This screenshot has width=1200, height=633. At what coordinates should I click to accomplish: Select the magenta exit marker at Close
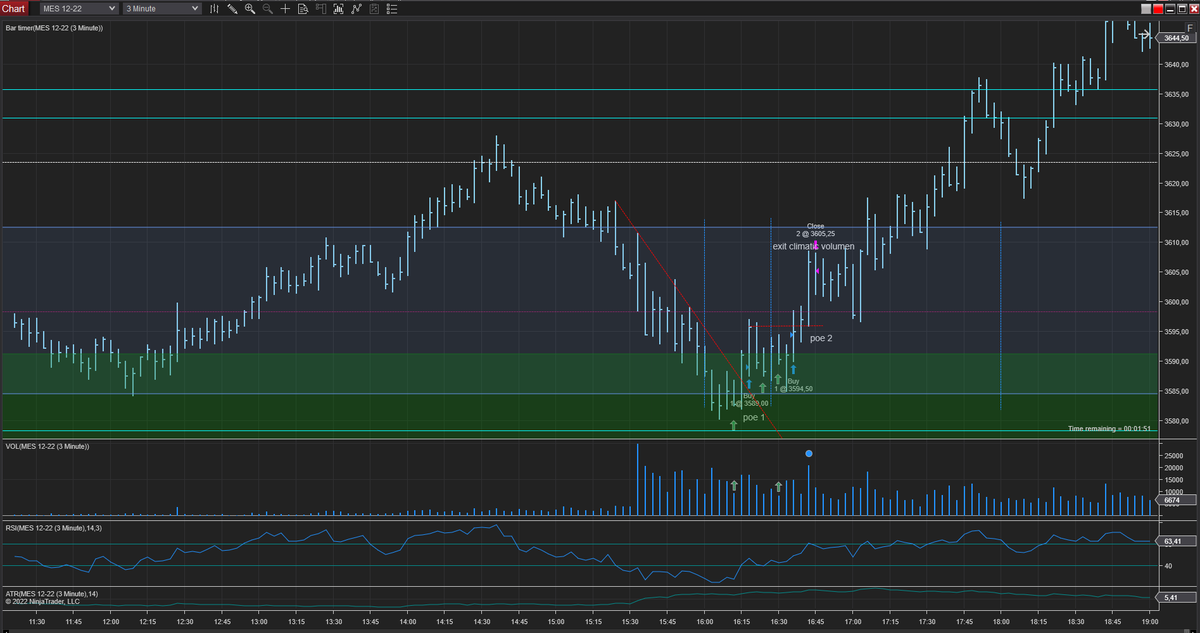pyautogui.click(x=816, y=245)
